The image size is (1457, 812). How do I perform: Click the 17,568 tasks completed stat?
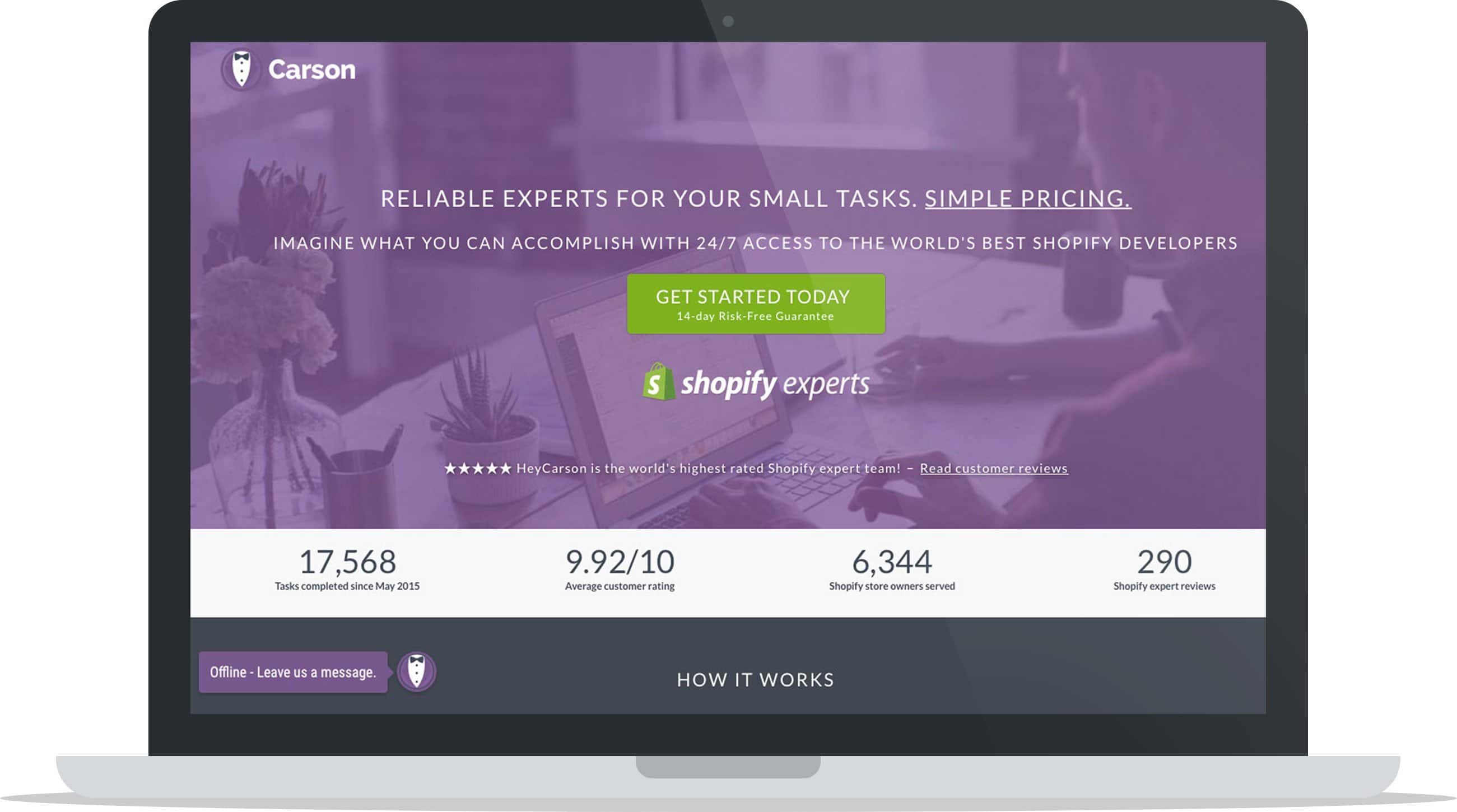347,569
